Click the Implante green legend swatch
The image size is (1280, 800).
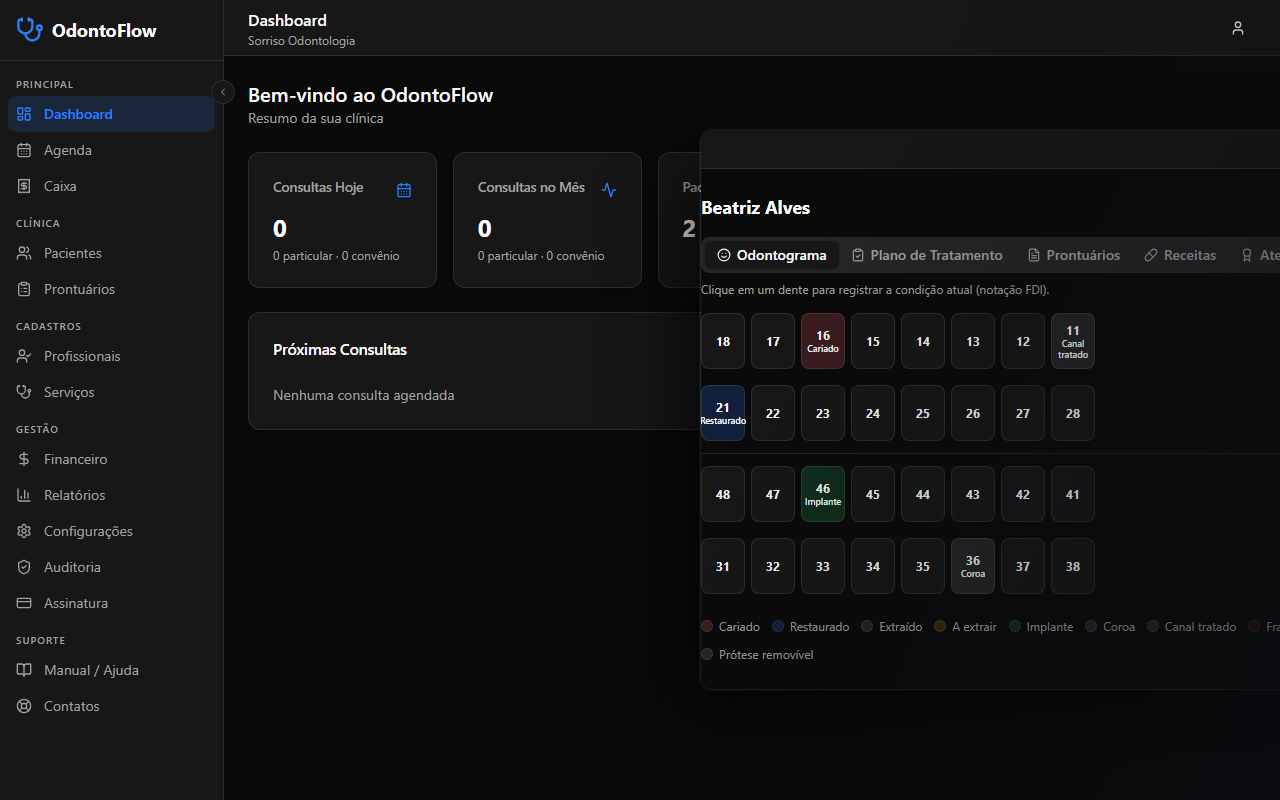pos(1015,627)
